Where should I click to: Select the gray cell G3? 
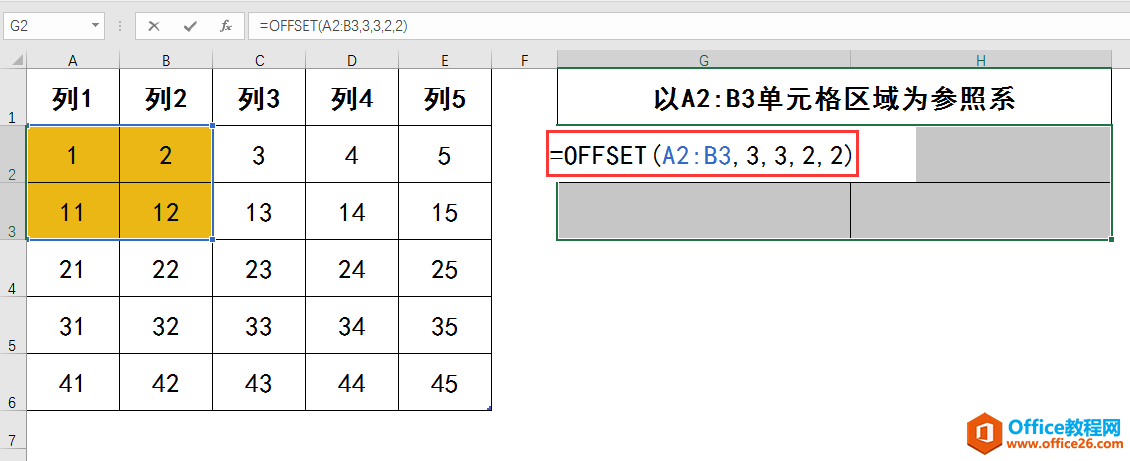click(x=704, y=211)
